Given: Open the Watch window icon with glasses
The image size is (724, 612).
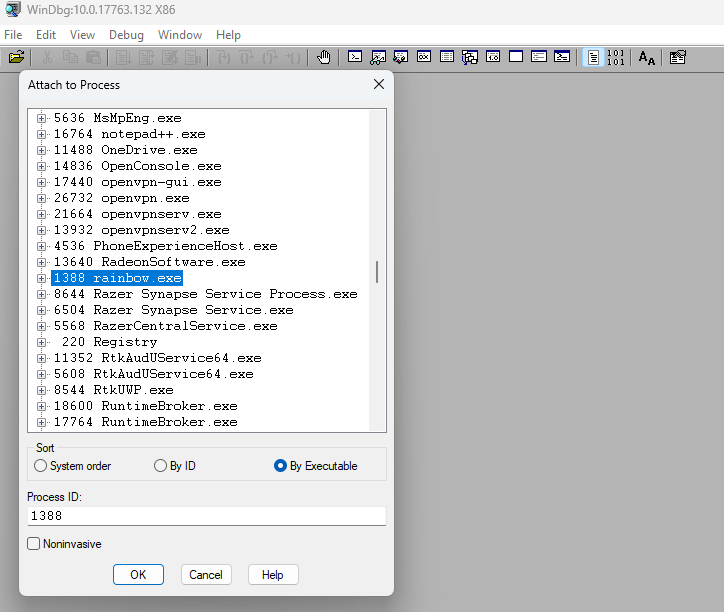Looking at the screenshot, I should pyautogui.click(x=378, y=57).
